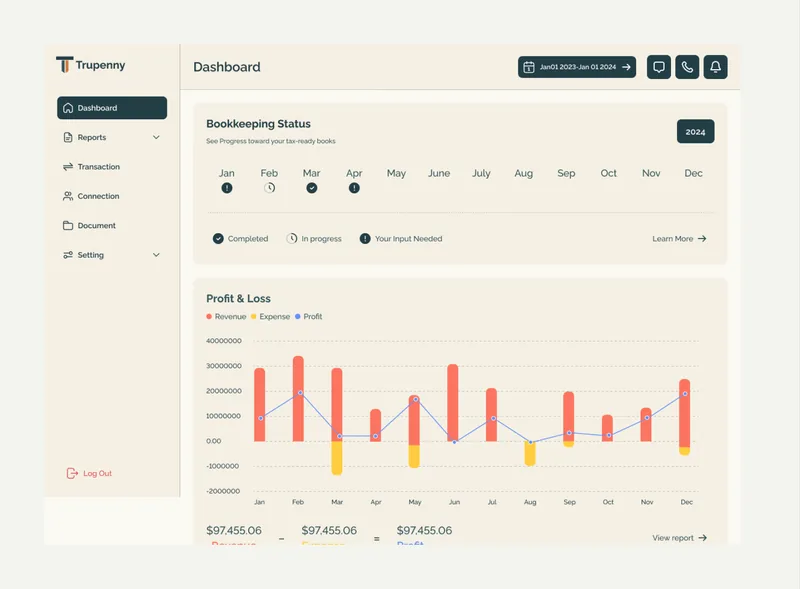Expand the Reports chevron
Viewport: 800px width, 589px height.
click(x=156, y=137)
